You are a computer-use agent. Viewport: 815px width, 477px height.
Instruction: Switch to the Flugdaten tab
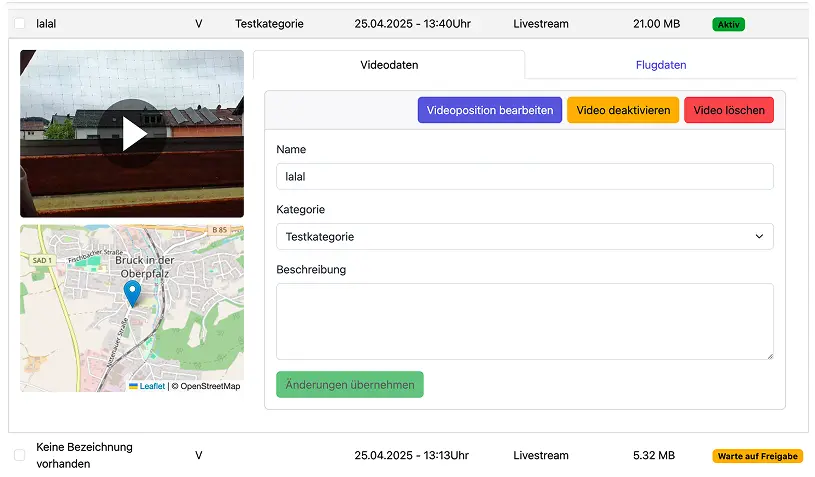660,65
